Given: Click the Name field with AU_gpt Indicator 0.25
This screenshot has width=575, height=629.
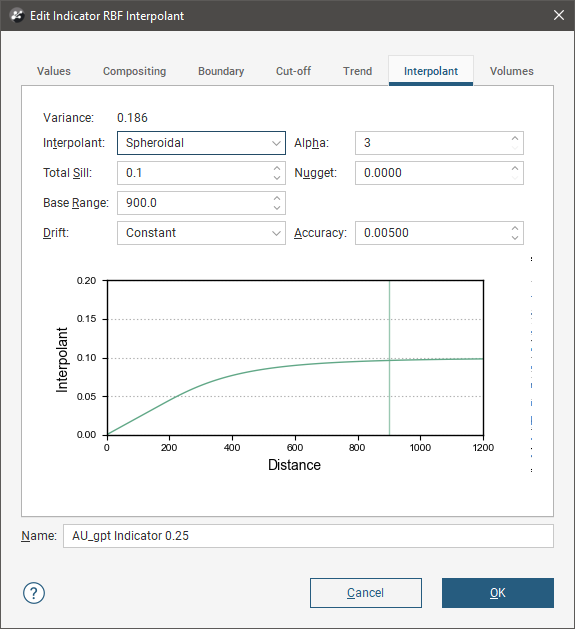Looking at the screenshot, I should [x=308, y=536].
